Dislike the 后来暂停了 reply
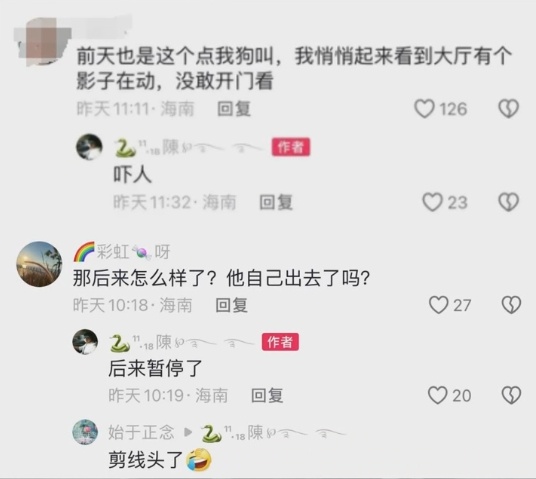 (511, 395)
